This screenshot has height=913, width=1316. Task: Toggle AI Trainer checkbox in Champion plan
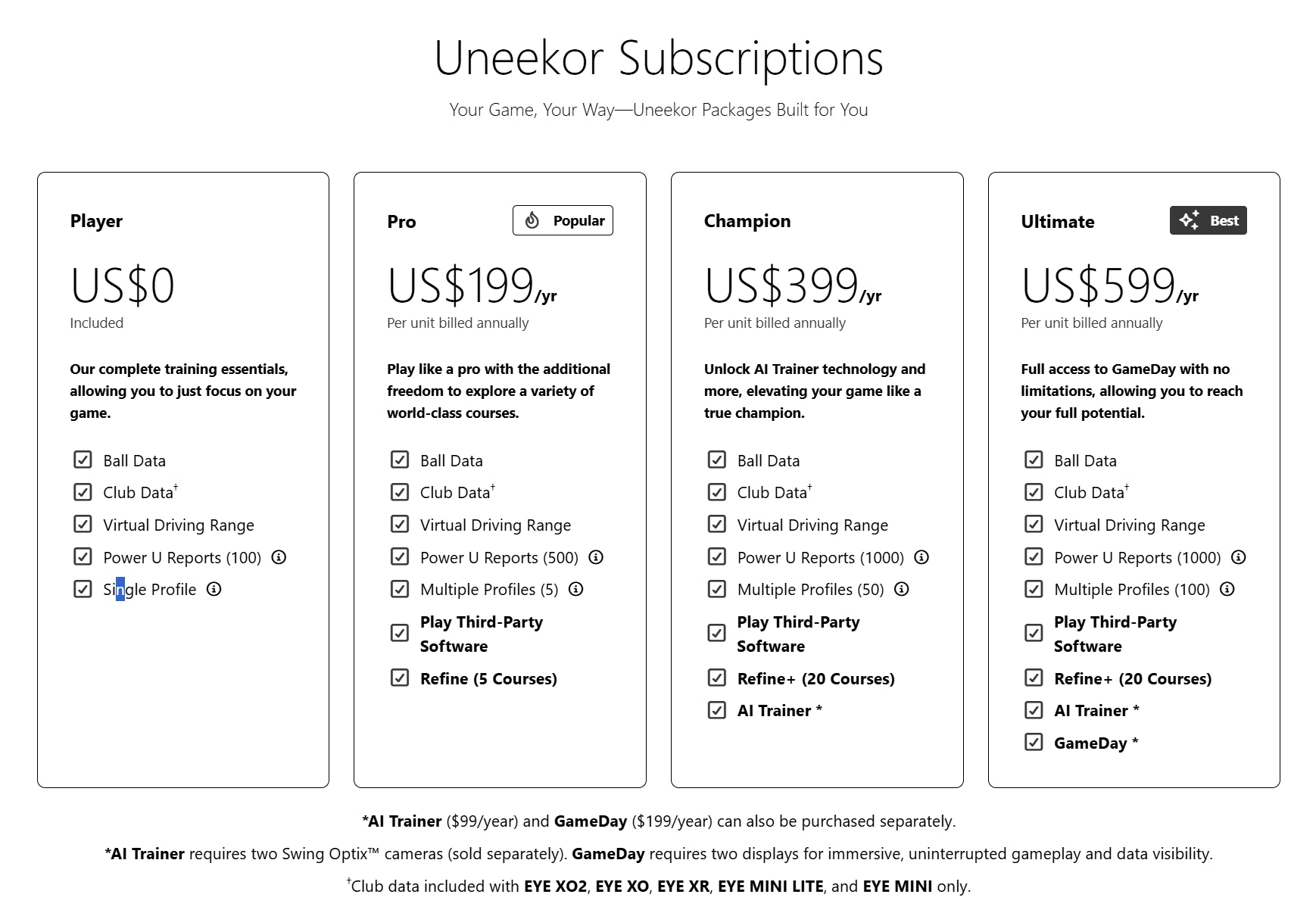click(716, 710)
